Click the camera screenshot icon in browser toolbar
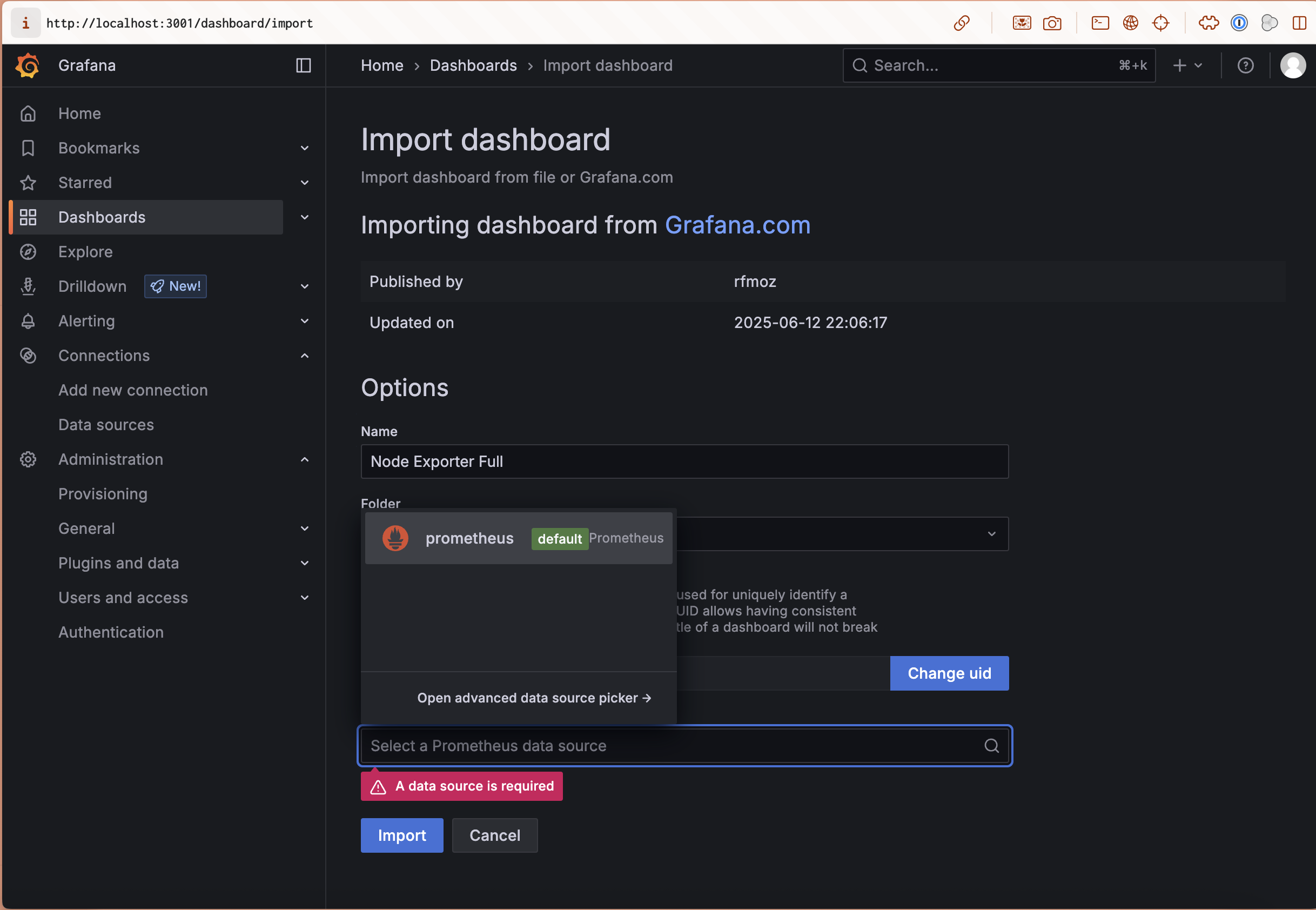This screenshot has width=1316, height=910. coord(1051,23)
